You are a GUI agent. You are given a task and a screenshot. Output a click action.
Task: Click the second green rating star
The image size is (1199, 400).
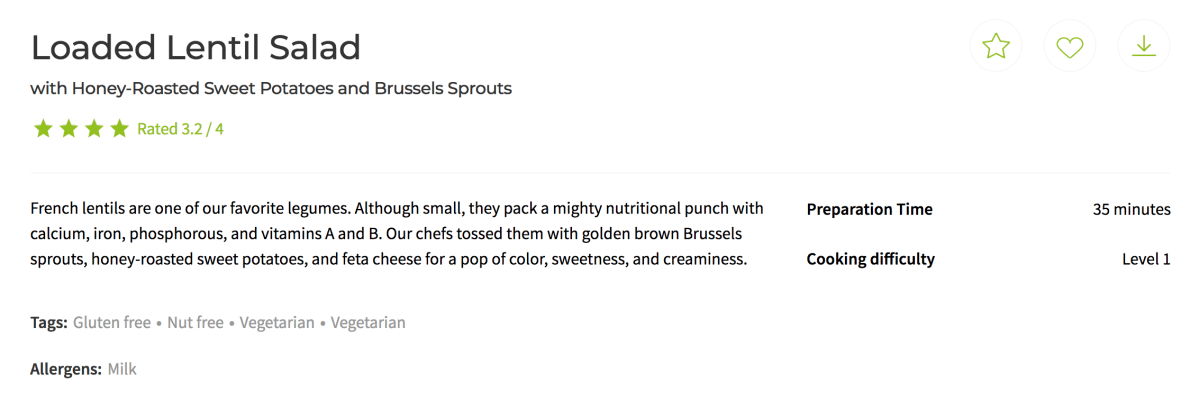click(68, 129)
